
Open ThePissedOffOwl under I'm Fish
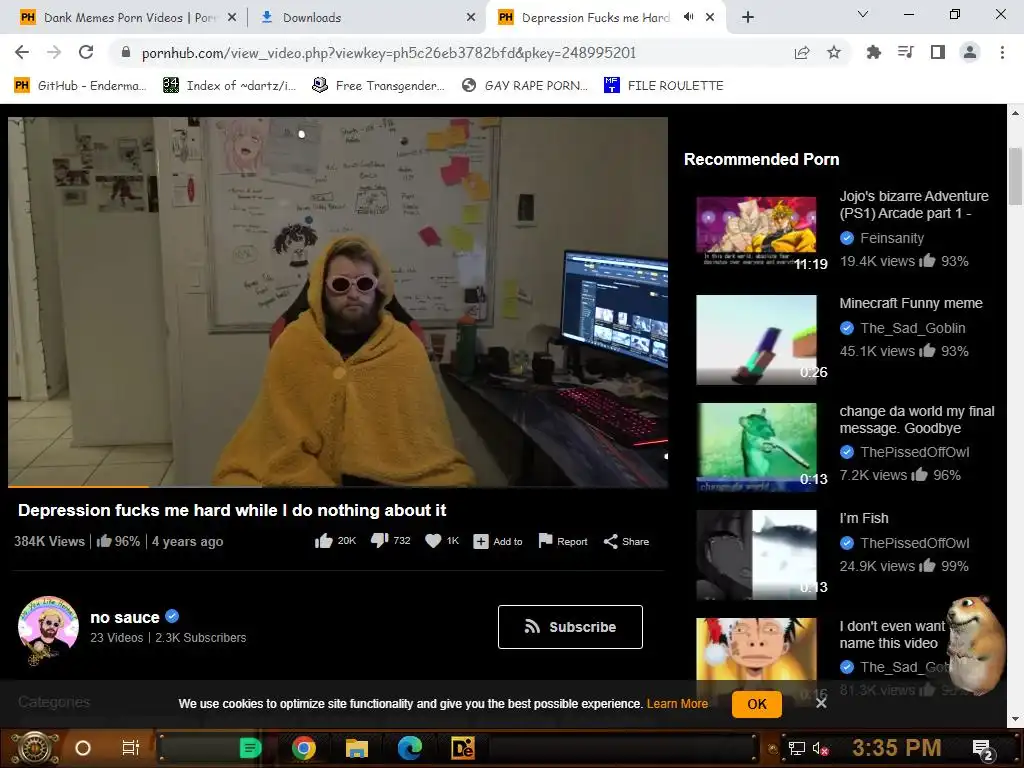(x=914, y=543)
